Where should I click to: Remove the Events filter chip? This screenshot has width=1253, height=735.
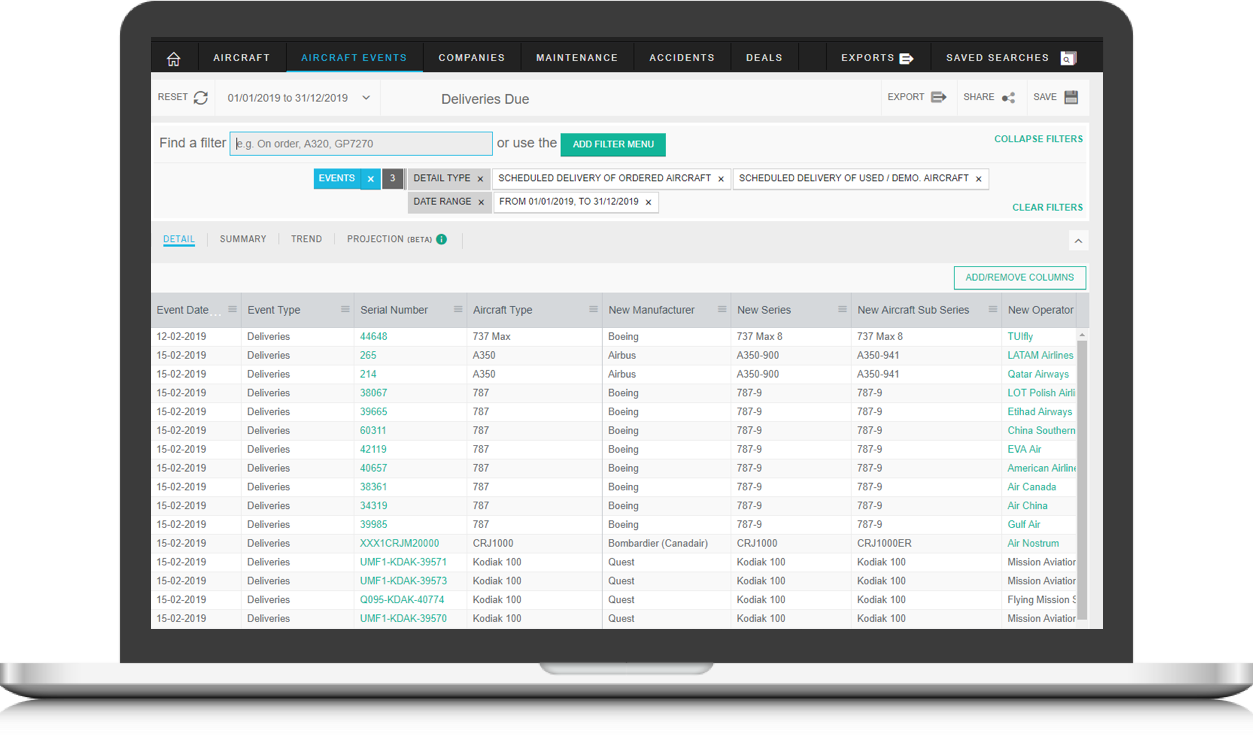point(370,179)
